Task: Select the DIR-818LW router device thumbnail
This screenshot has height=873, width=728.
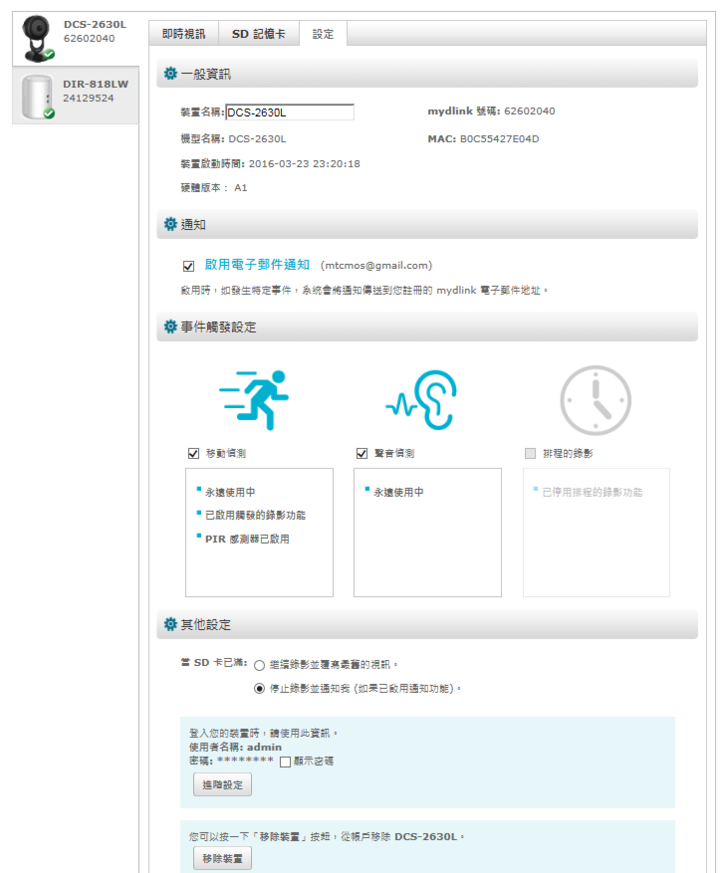Action: click(x=37, y=97)
